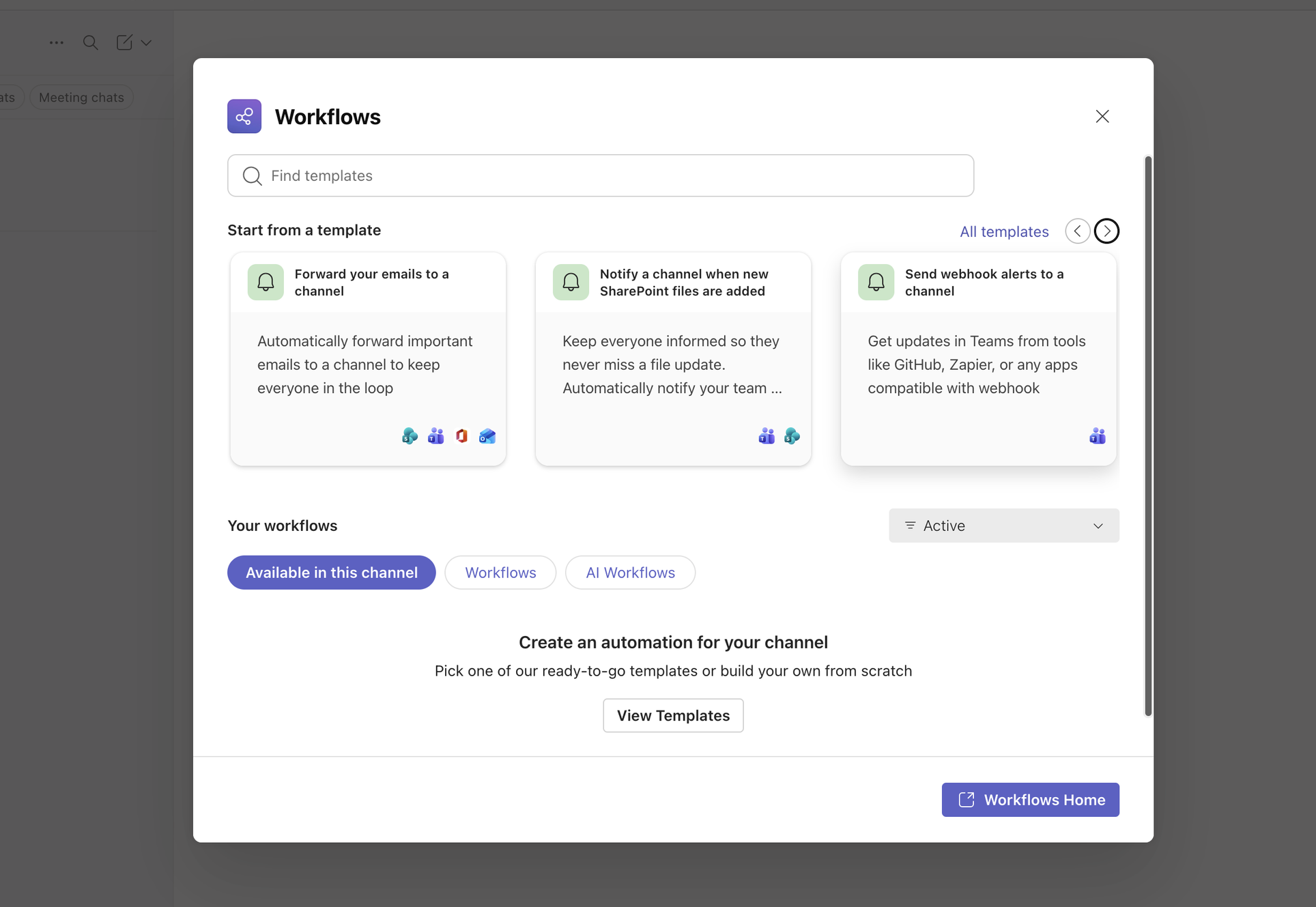The width and height of the screenshot is (1316, 907).
Task: Open the Active workflows dropdown
Action: coord(1003,526)
